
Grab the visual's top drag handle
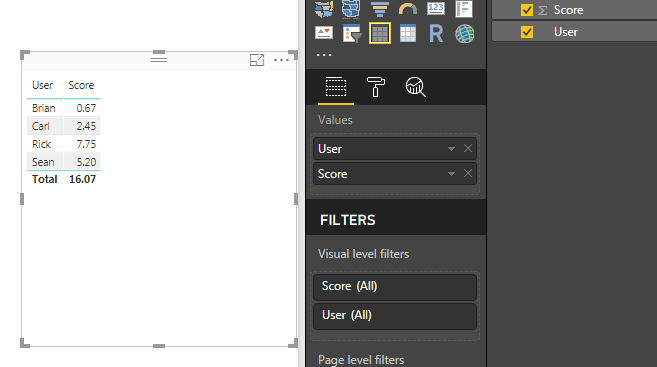158,59
